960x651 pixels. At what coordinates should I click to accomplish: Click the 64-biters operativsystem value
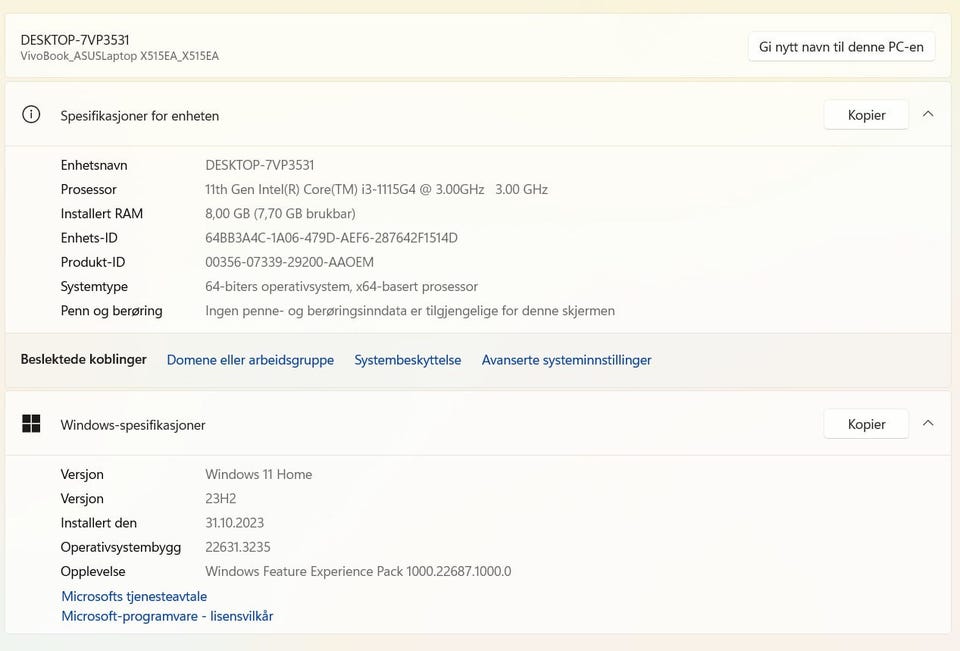[342, 287]
